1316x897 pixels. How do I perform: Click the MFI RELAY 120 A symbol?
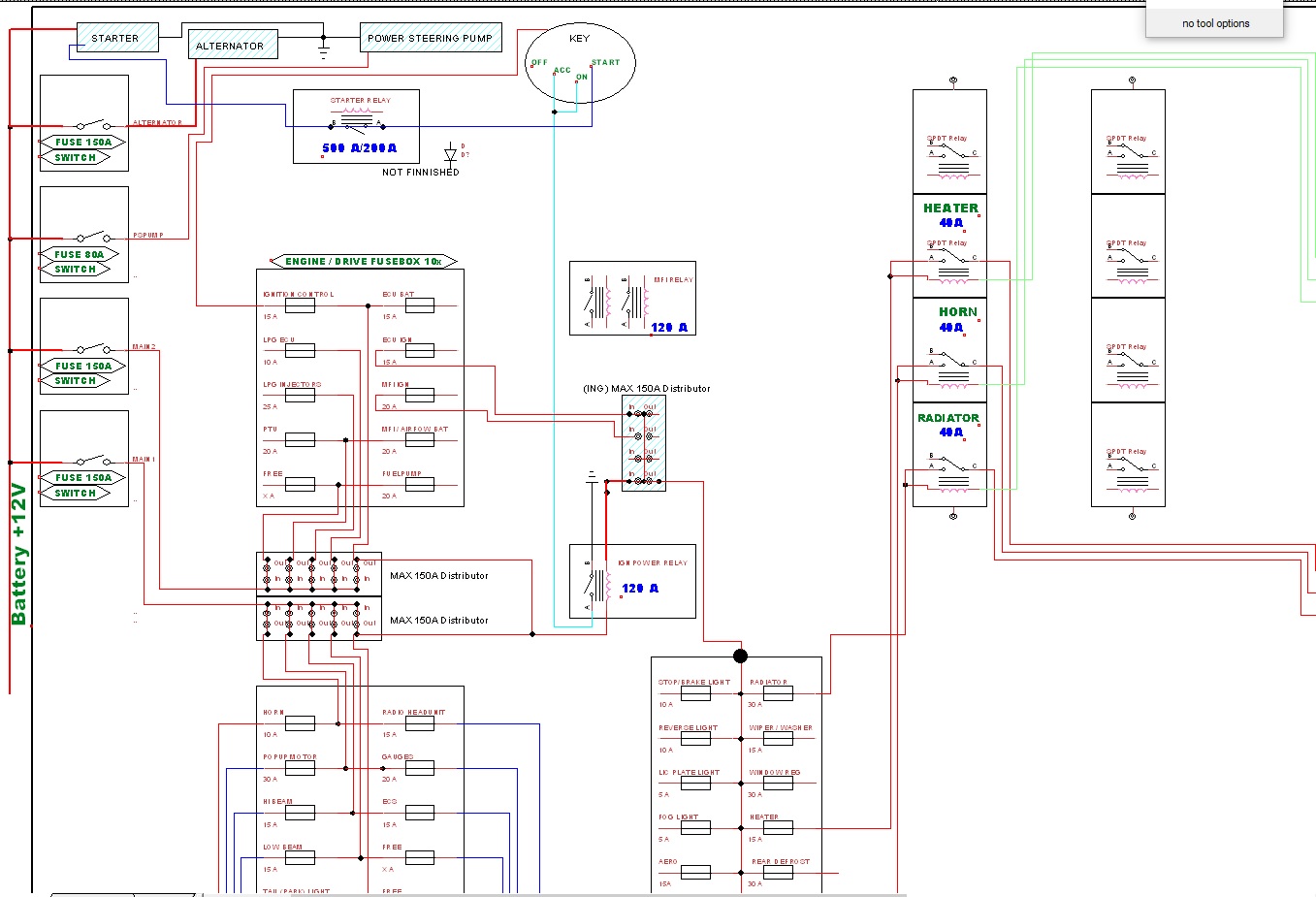click(632, 299)
